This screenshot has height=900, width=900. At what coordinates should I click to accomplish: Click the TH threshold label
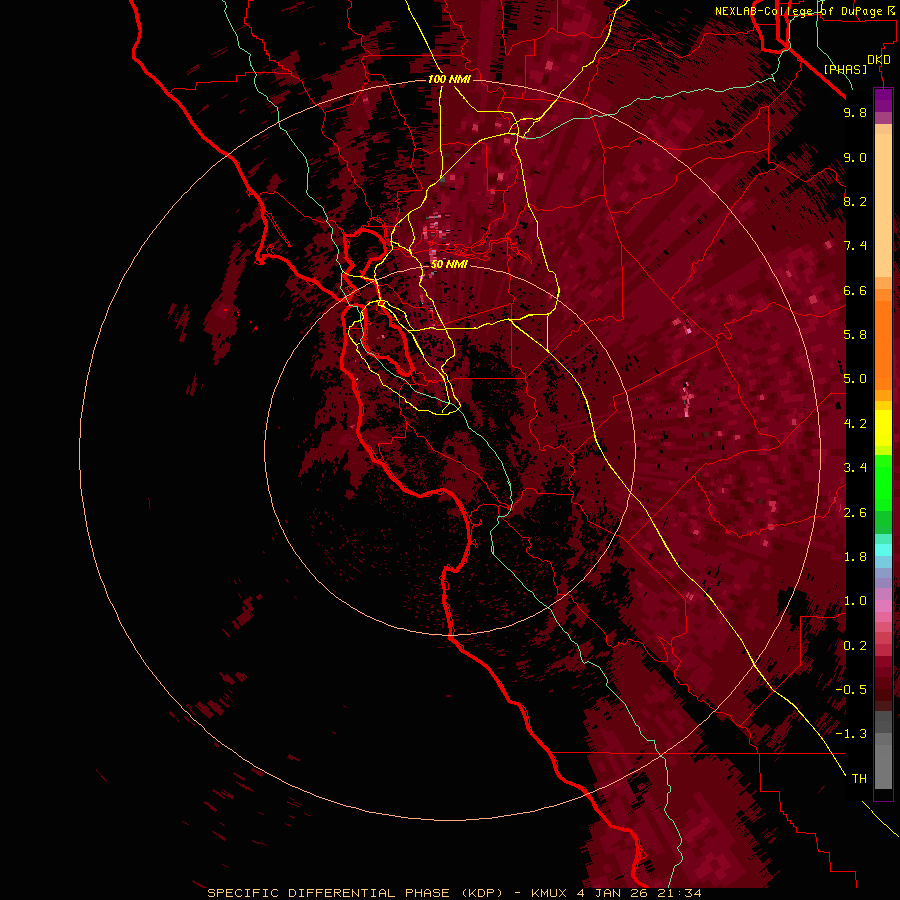click(859, 779)
